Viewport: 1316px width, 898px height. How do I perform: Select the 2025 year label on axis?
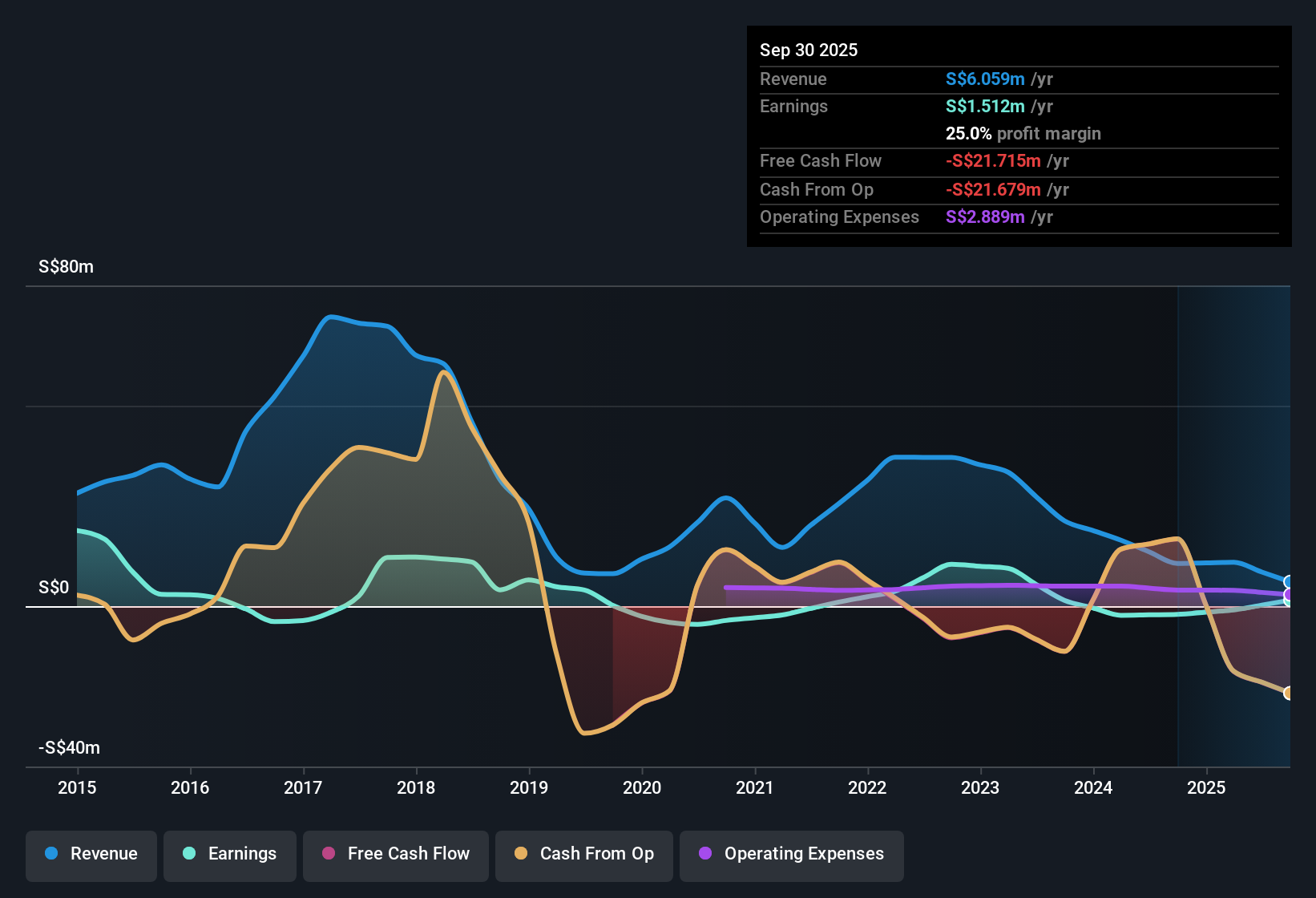tap(1206, 788)
